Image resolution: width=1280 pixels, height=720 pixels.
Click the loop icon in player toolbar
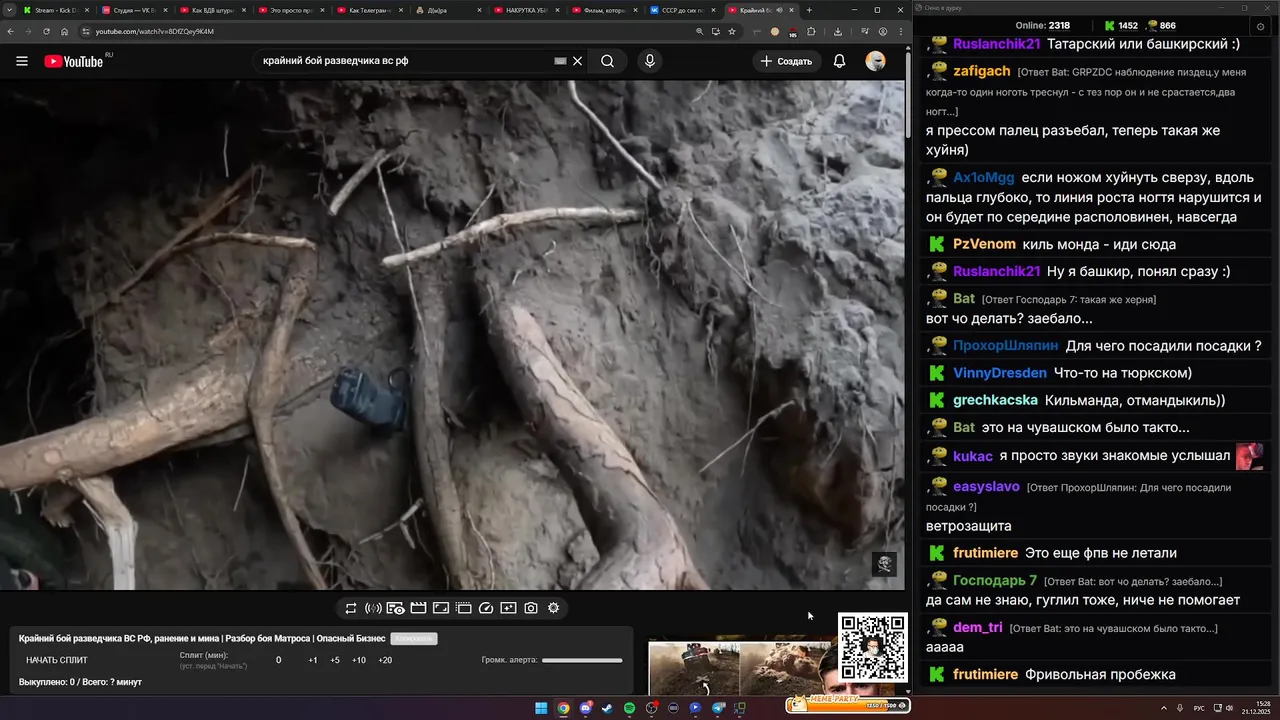(x=351, y=608)
